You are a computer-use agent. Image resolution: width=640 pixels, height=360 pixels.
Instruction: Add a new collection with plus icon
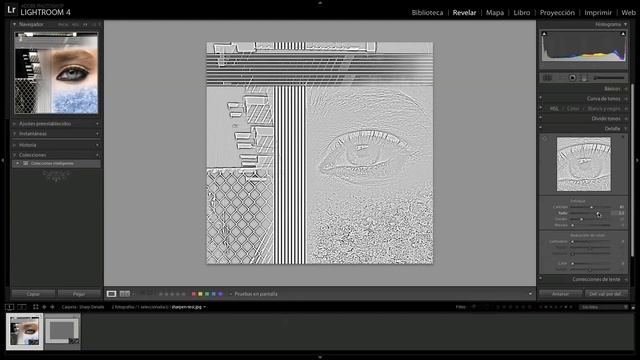(97, 155)
